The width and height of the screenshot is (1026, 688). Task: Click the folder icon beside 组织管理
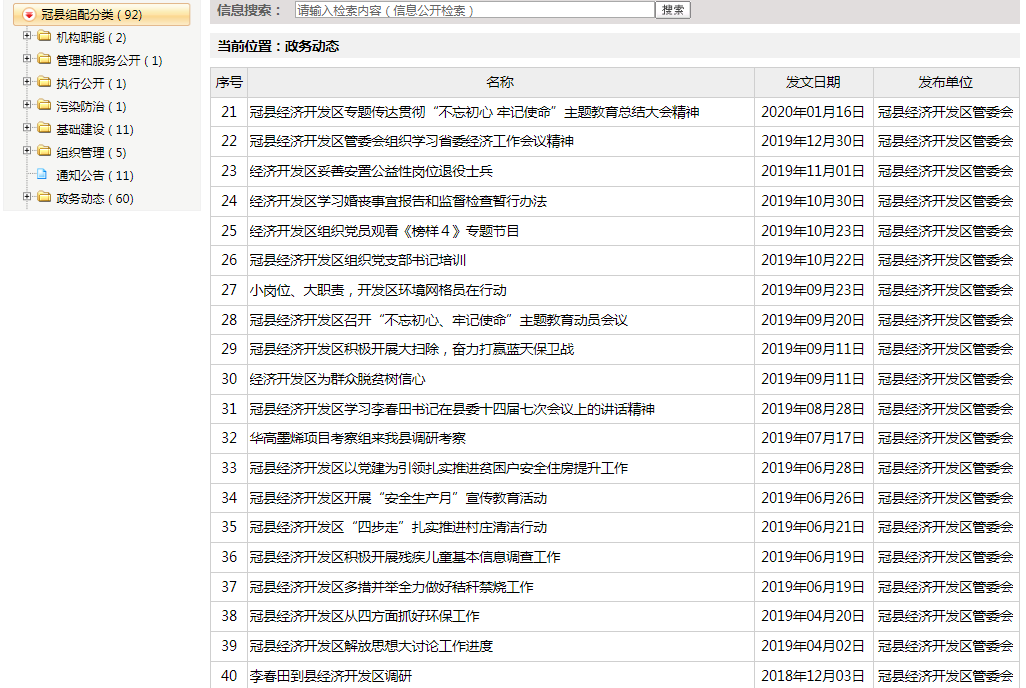coord(44,151)
